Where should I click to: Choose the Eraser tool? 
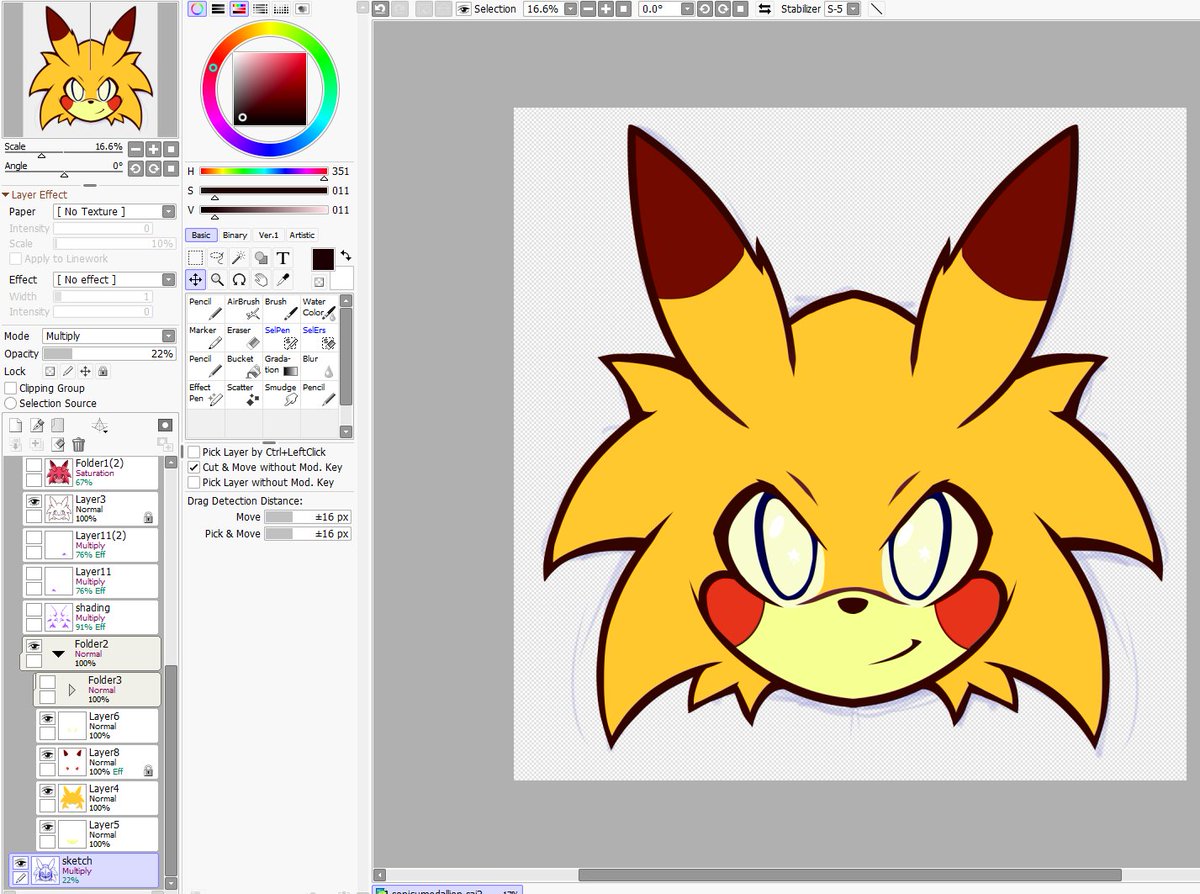pyautogui.click(x=243, y=336)
